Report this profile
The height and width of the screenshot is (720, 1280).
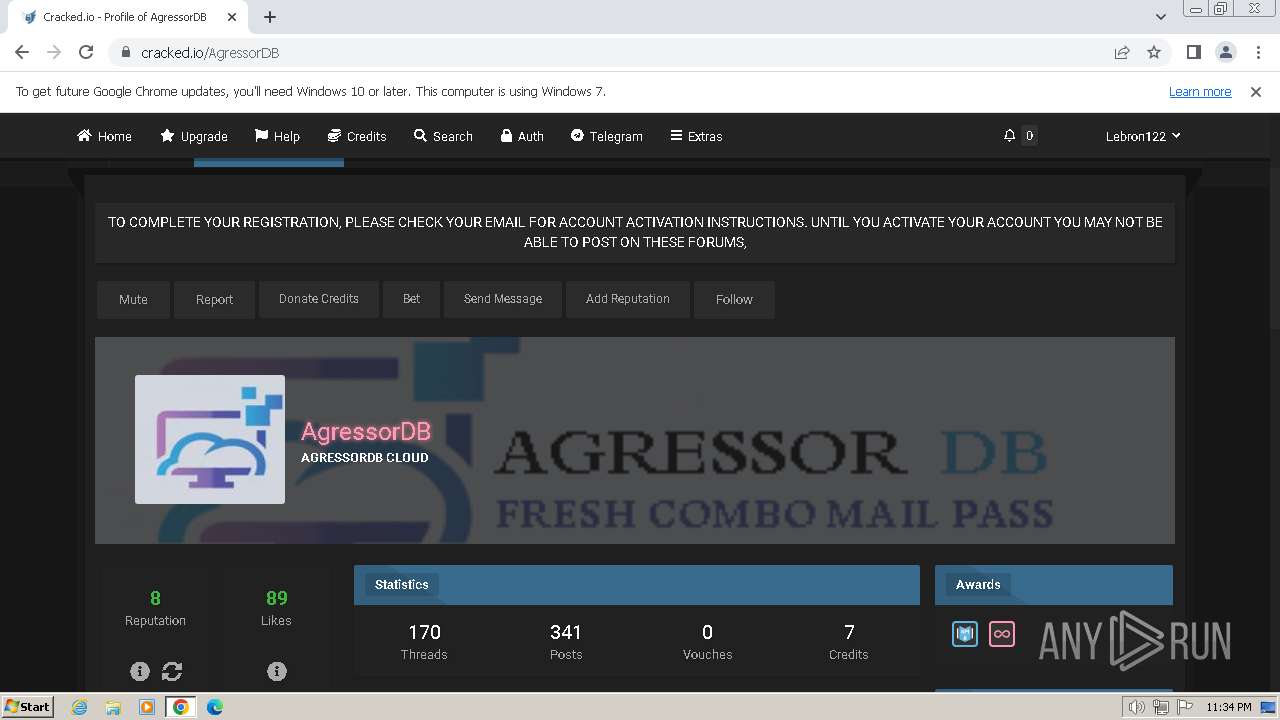click(214, 299)
